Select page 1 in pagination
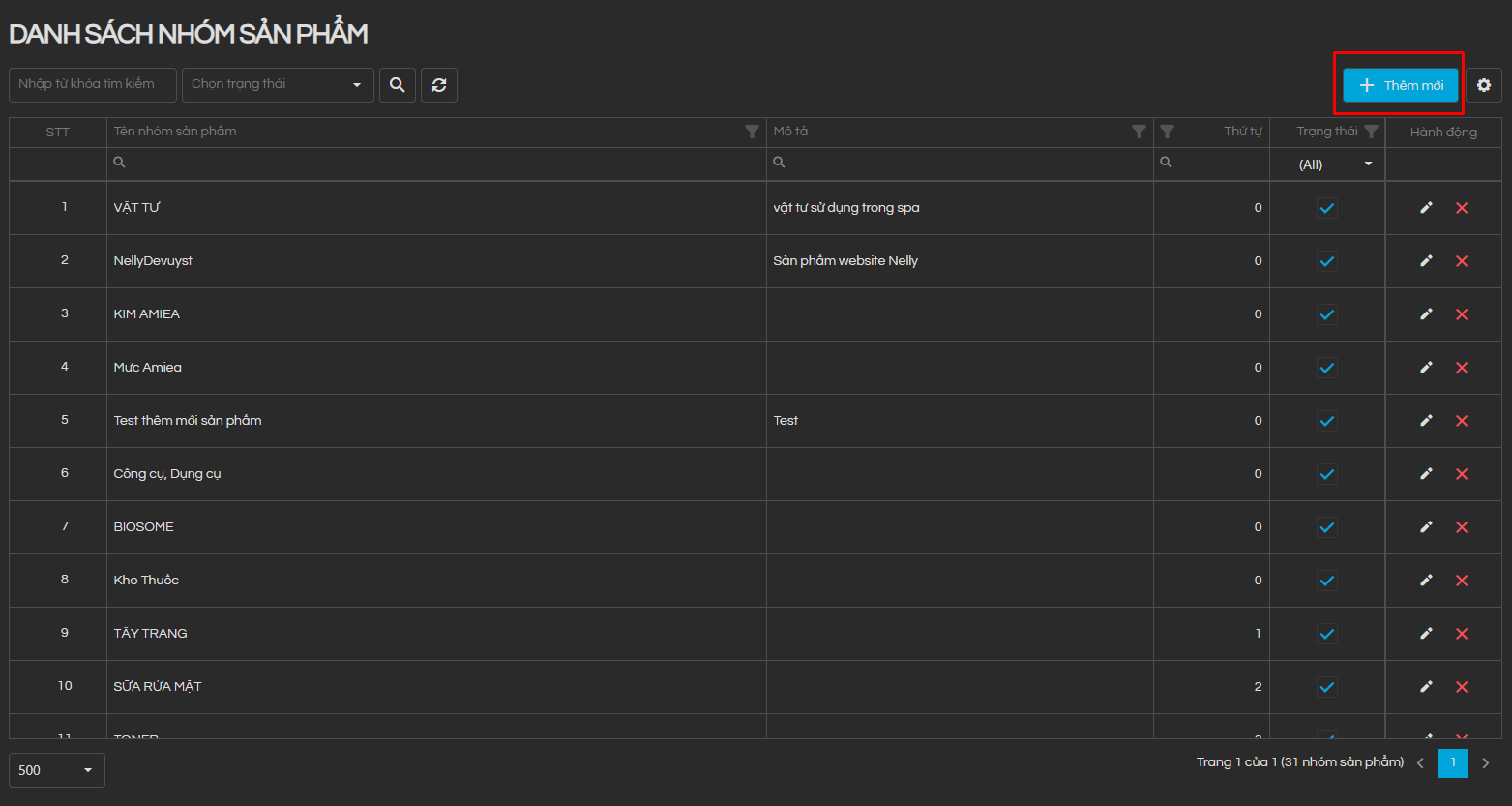The width and height of the screenshot is (1512, 806). 1452,762
